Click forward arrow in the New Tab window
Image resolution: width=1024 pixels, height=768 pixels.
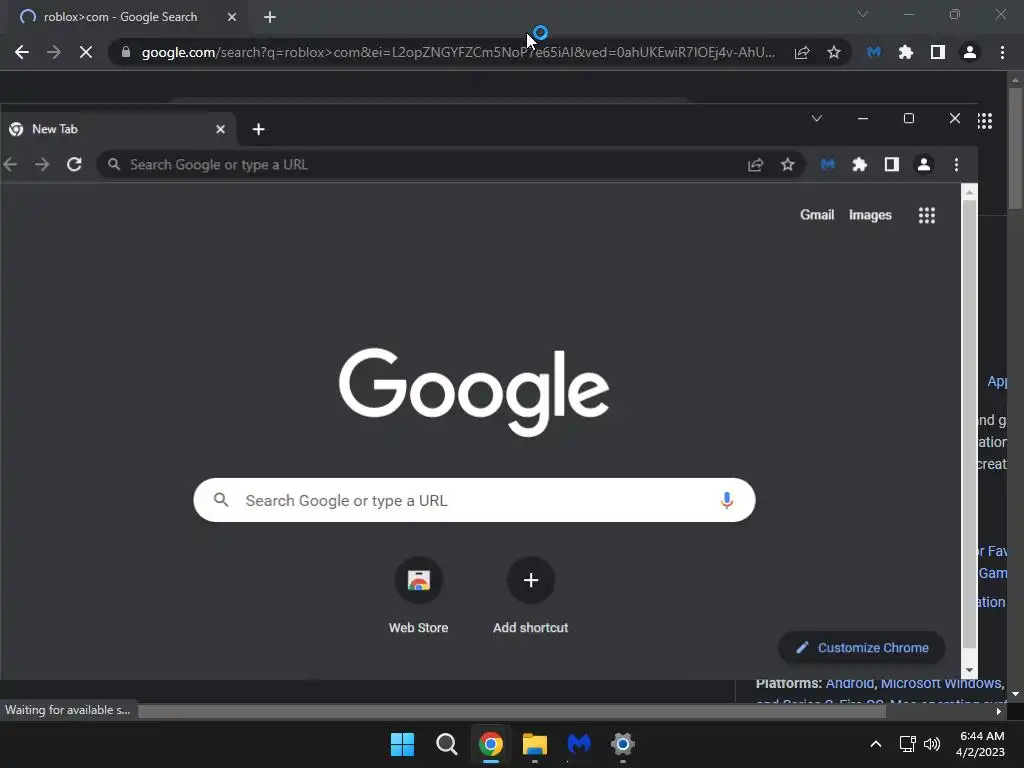click(x=42, y=165)
